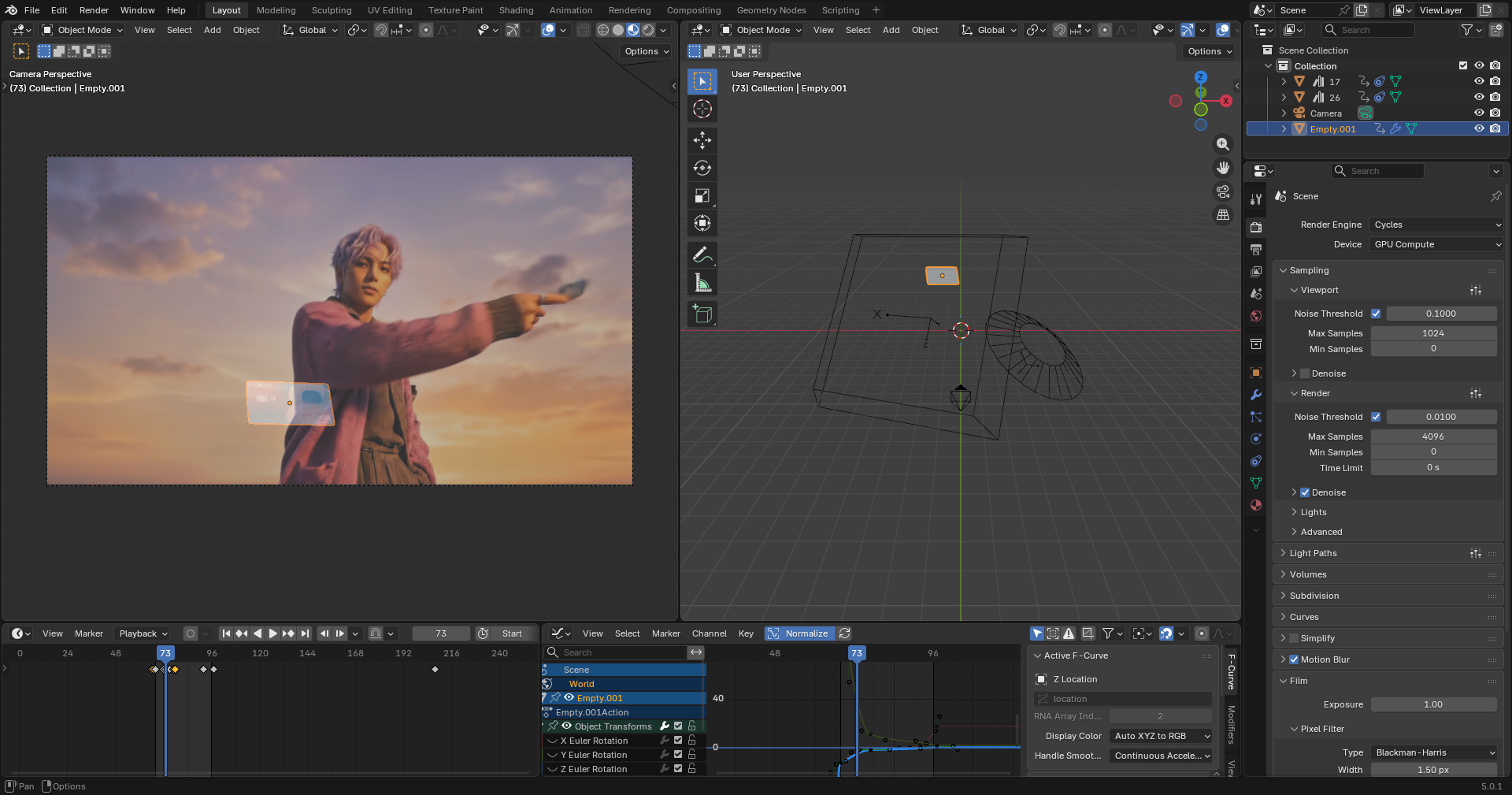The image size is (1512, 795).
Task: Select the Move tool
Action: [x=702, y=140]
